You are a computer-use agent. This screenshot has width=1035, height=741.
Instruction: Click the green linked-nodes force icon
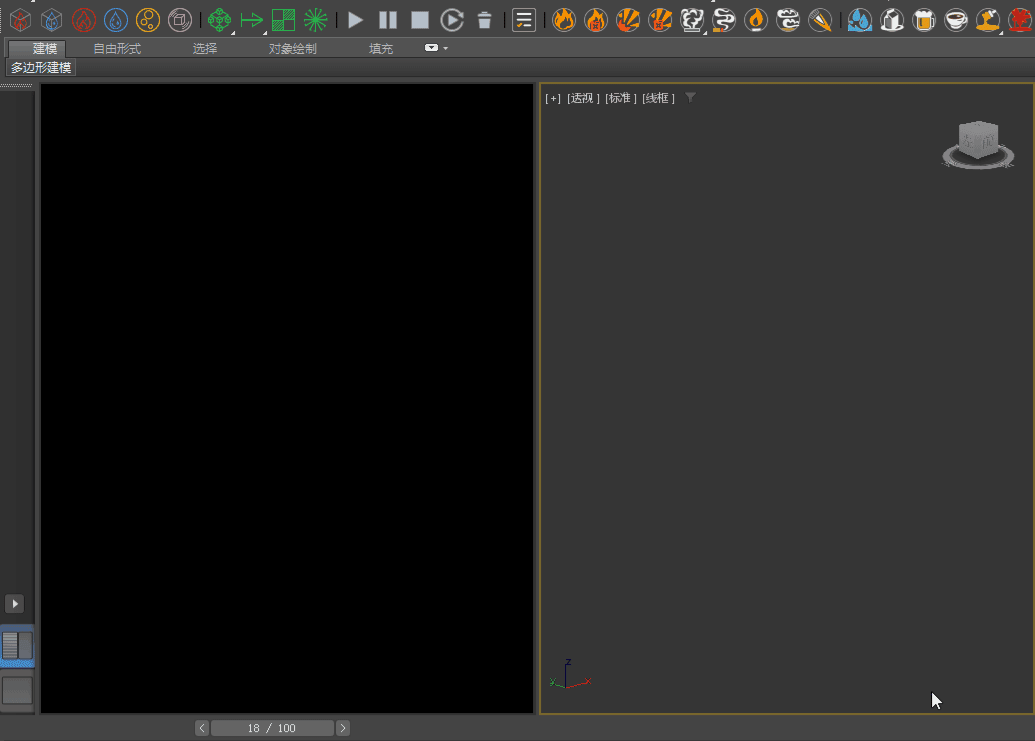[219, 20]
